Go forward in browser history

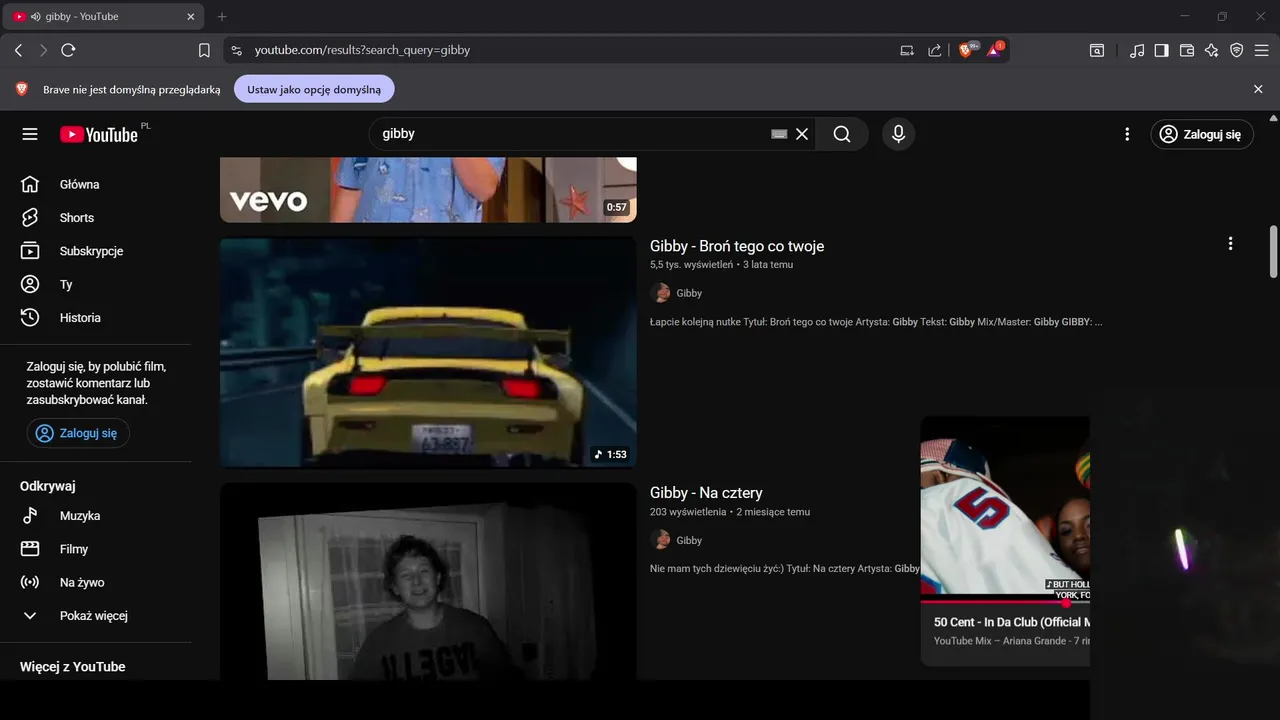(43, 50)
